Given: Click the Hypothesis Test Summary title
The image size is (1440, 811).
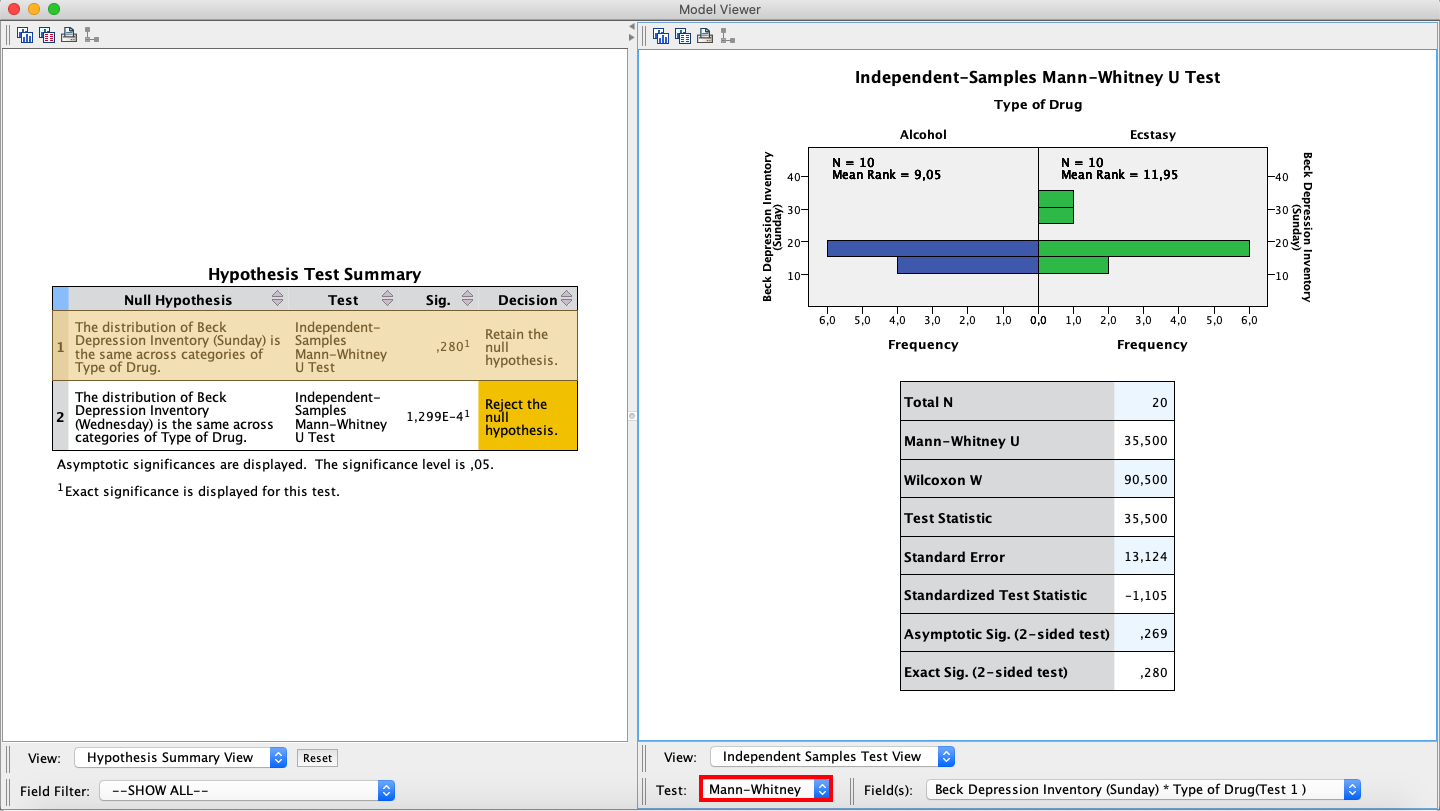Looking at the screenshot, I should point(314,274).
